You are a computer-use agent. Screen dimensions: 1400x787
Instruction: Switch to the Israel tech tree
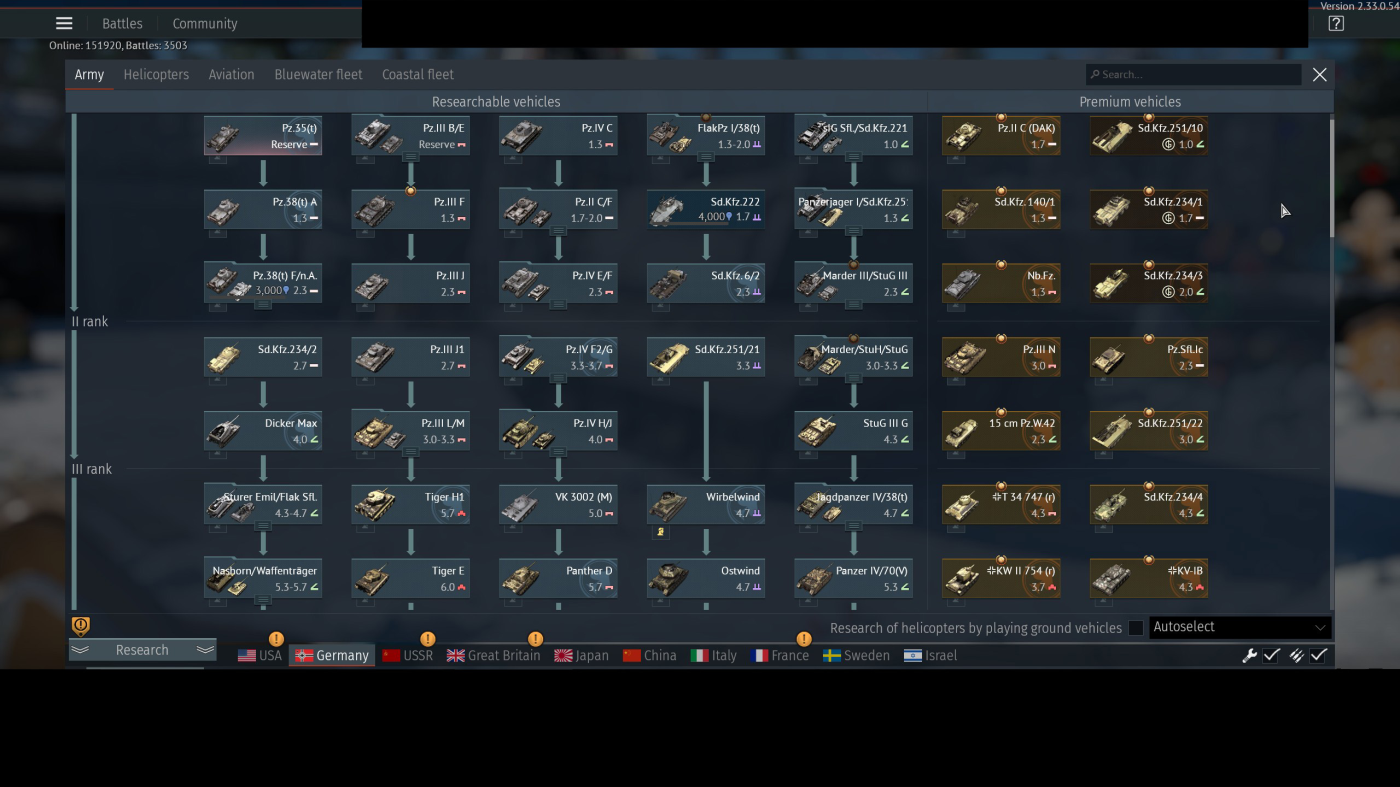pyautogui.click(x=930, y=656)
